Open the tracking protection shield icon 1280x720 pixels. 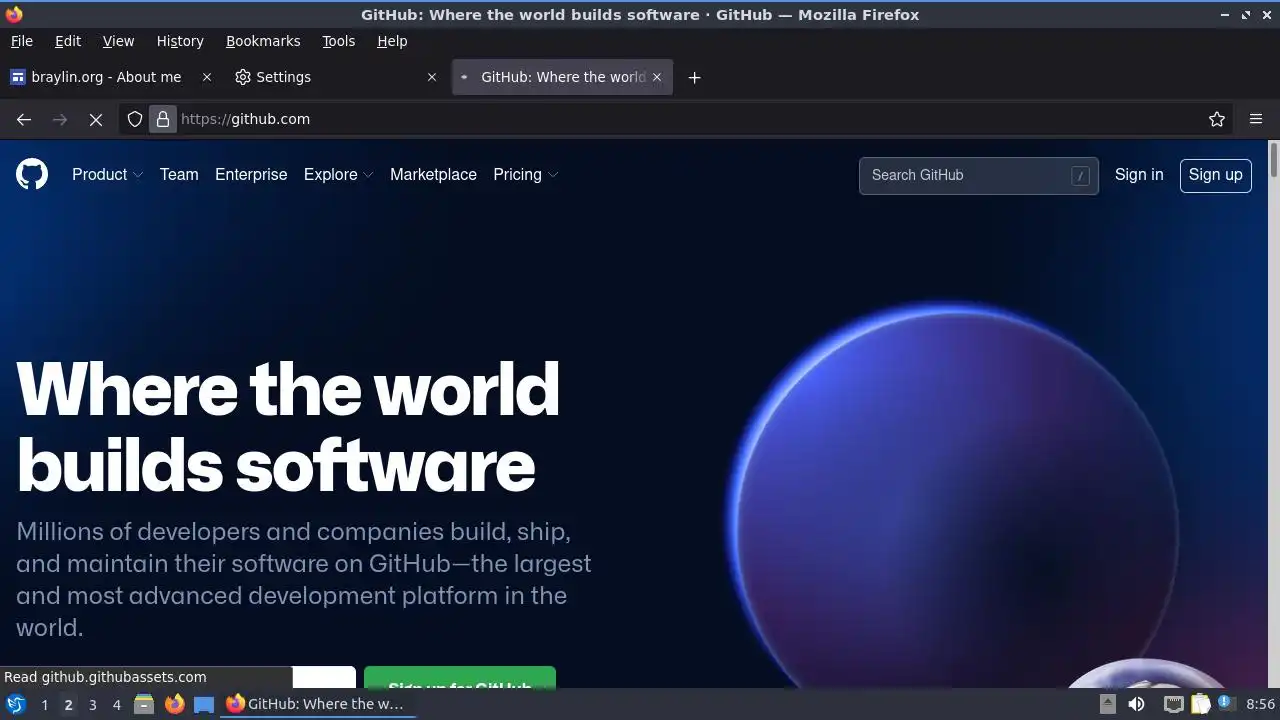pos(135,119)
